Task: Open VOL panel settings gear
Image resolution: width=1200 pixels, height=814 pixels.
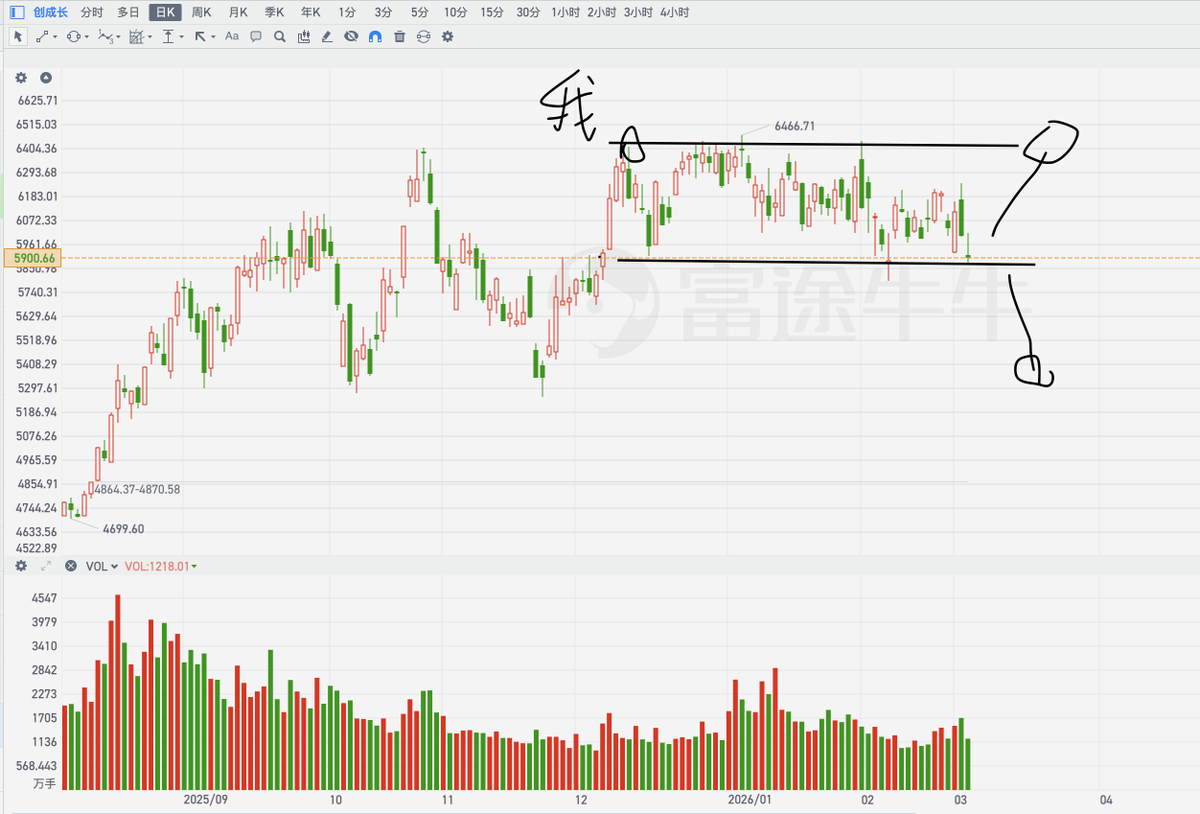Action: [21, 566]
